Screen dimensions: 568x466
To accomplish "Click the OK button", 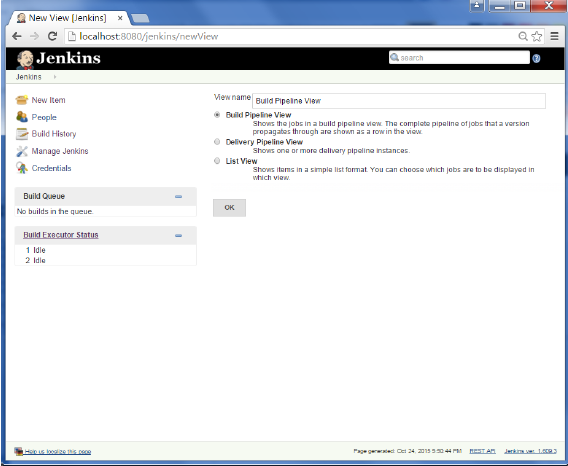I will click(x=229, y=208).
